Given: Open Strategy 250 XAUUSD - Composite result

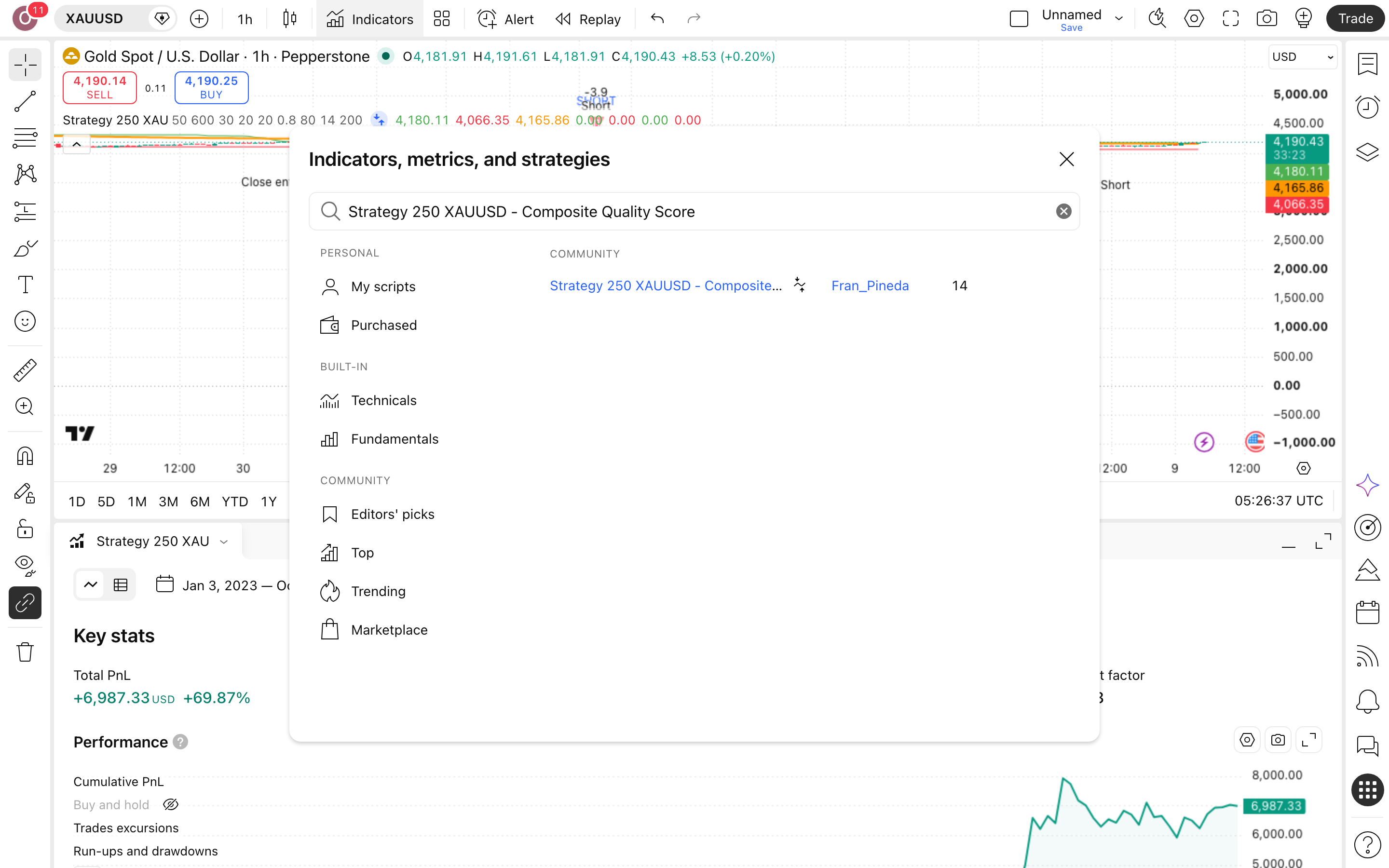Looking at the screenshot, I should point(665,285).
